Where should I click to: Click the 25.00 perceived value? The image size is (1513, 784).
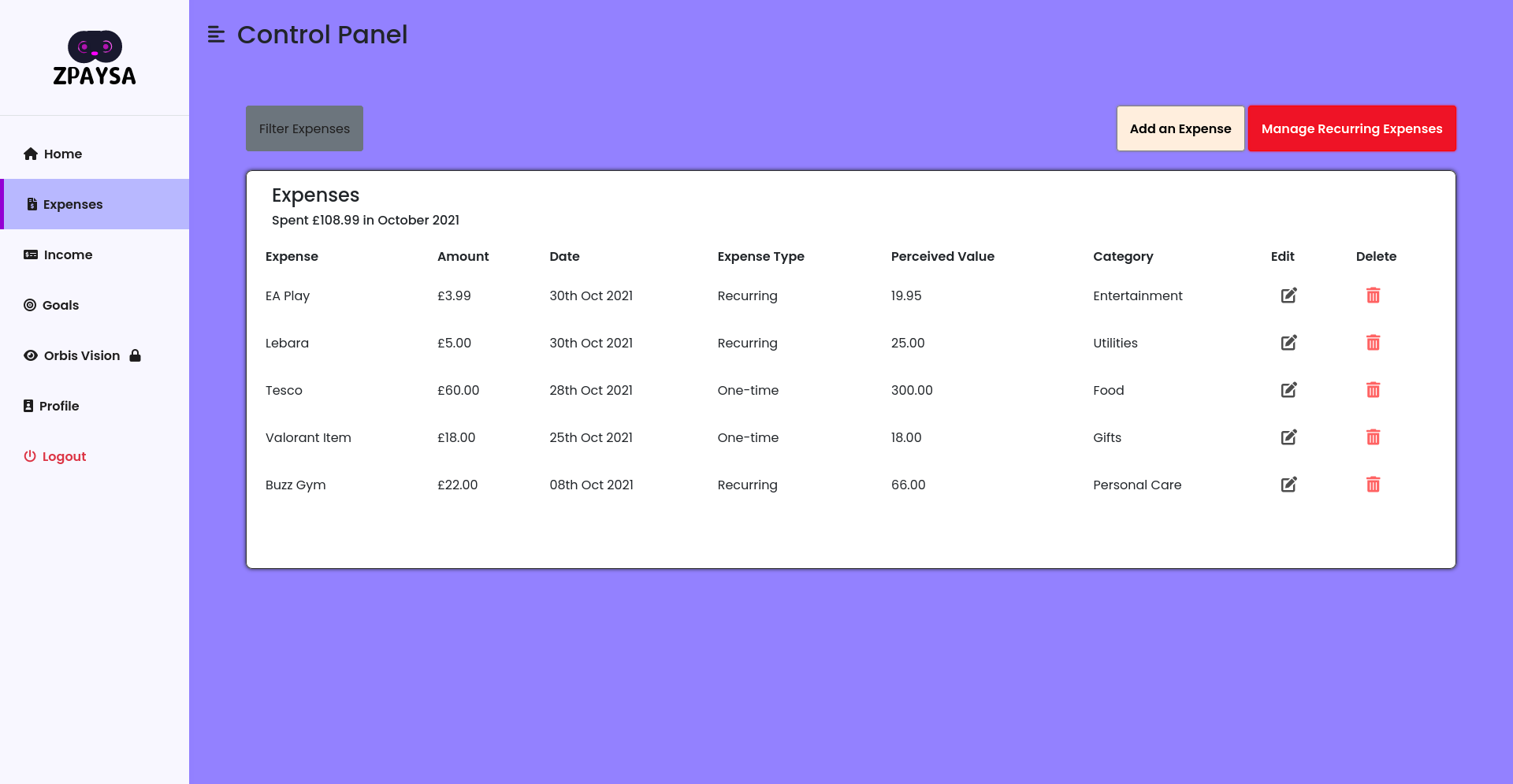coord(908,343)
